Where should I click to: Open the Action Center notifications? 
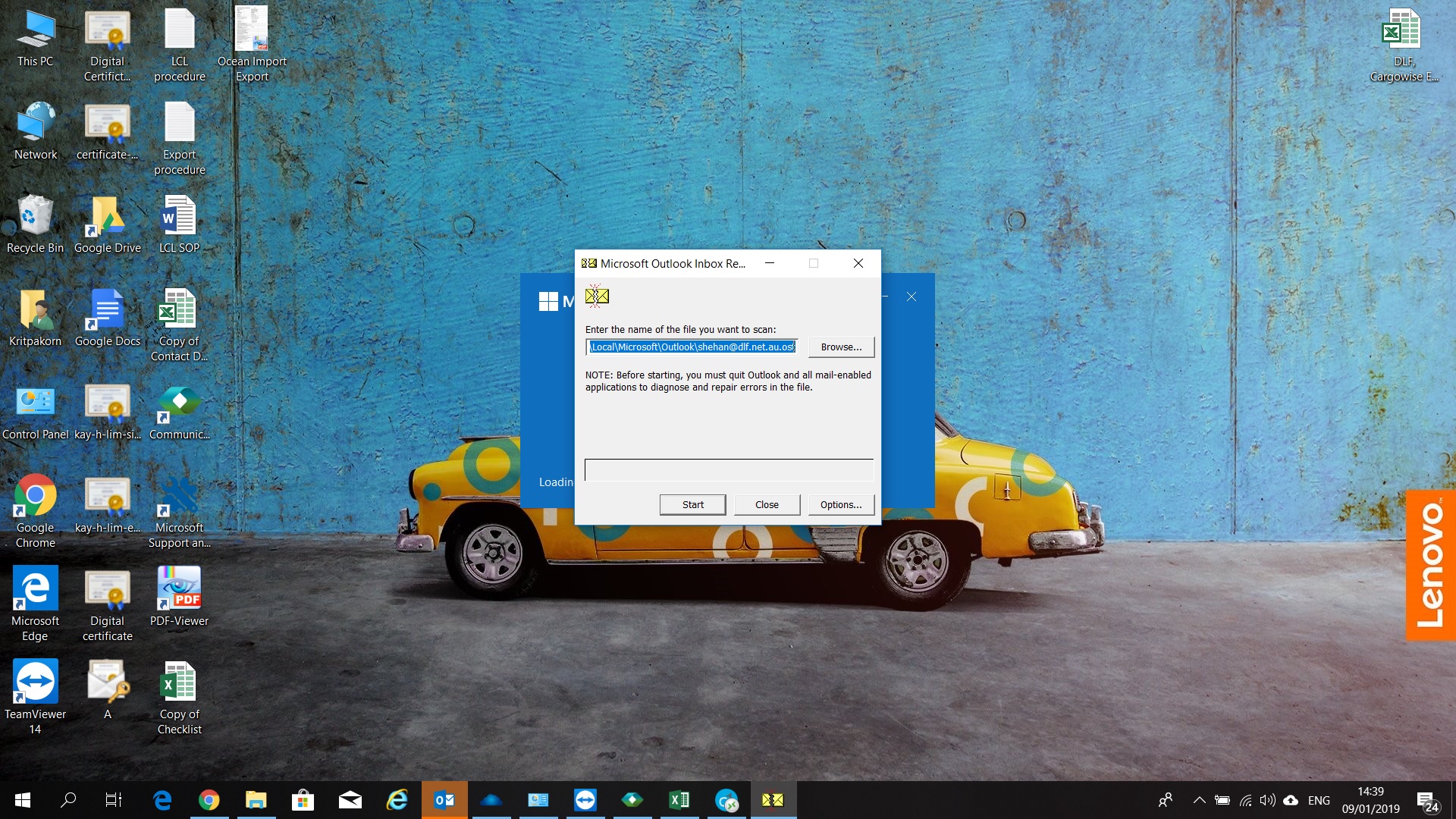click(x=1427, y=800)
